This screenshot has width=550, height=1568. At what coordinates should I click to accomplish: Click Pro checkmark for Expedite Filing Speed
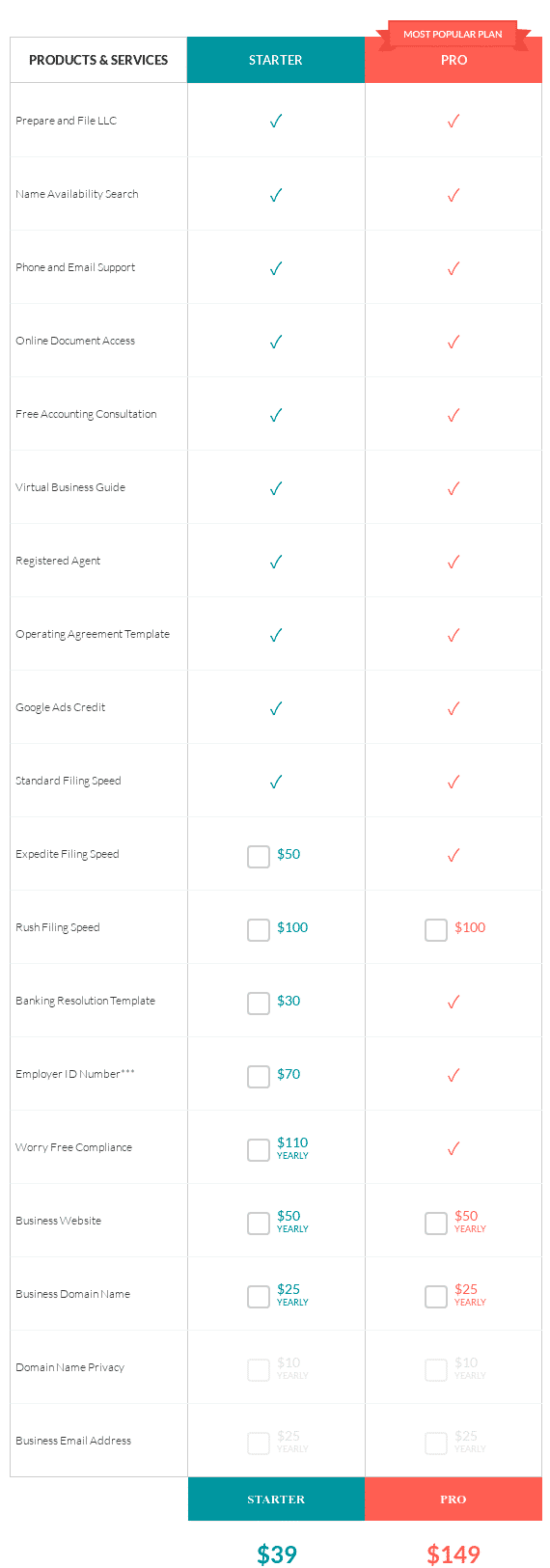point(454,854)
